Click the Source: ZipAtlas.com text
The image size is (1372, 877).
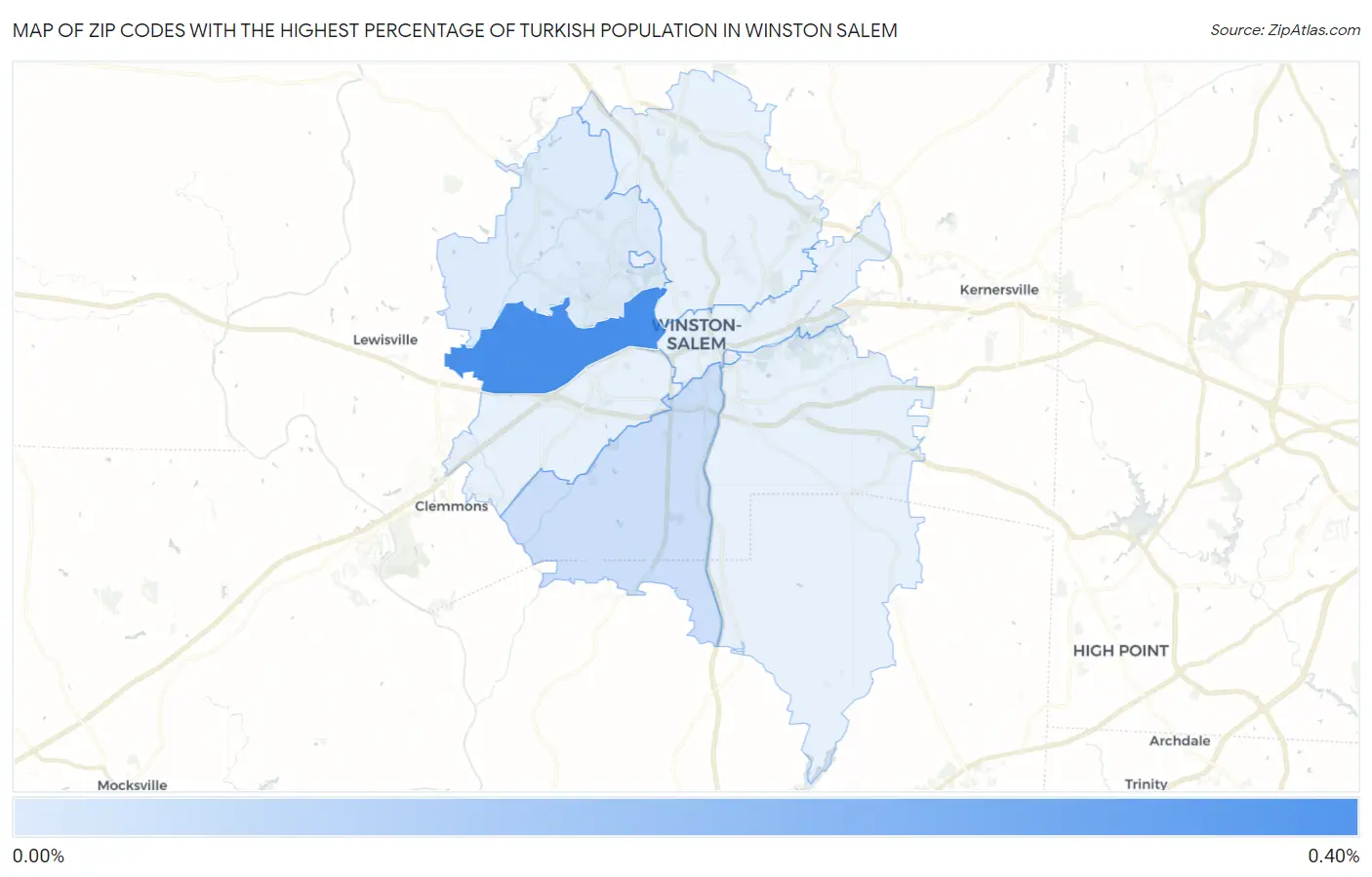point(1285,30)
